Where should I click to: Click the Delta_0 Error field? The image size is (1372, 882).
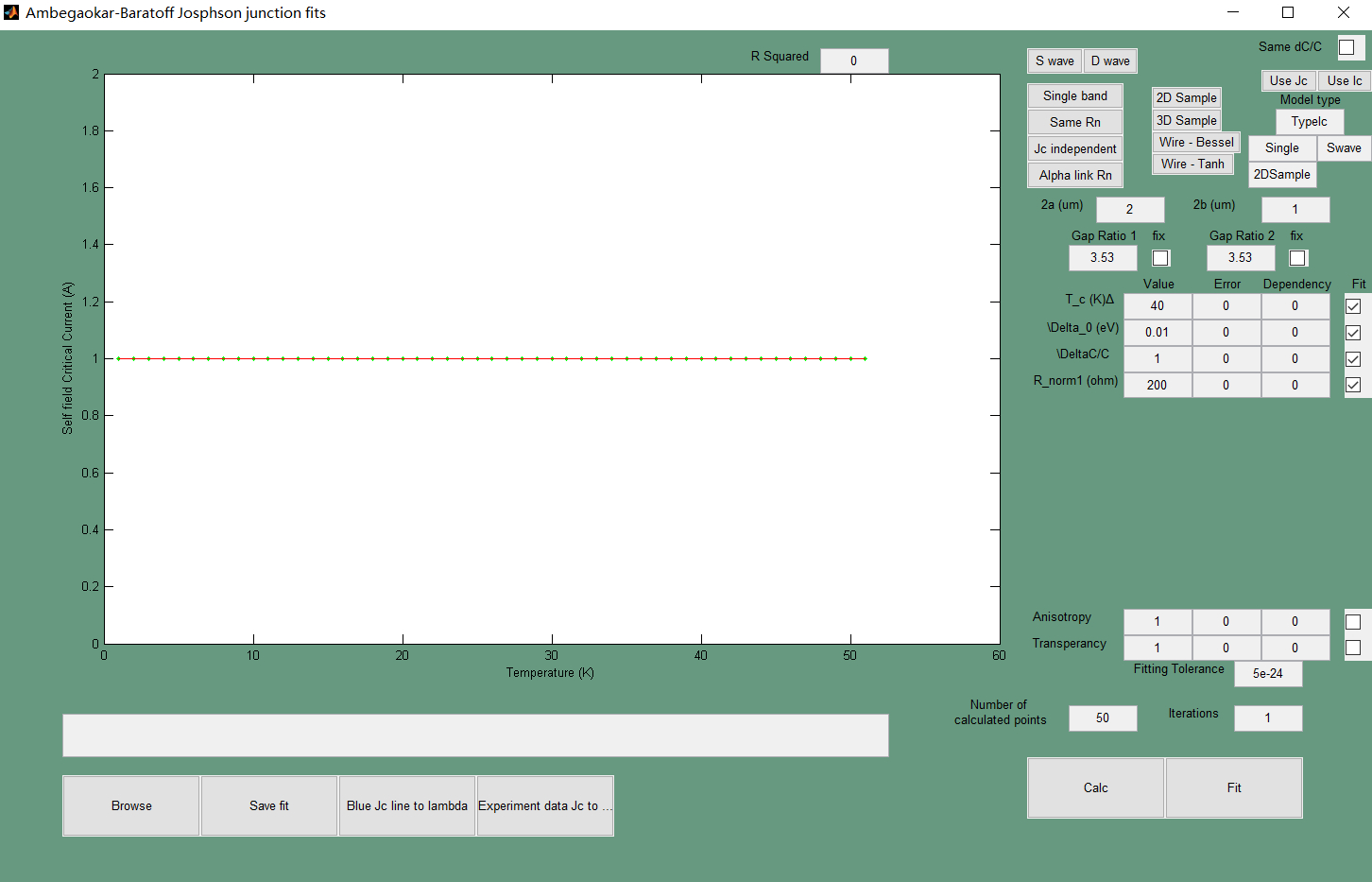coord(1226,333)
